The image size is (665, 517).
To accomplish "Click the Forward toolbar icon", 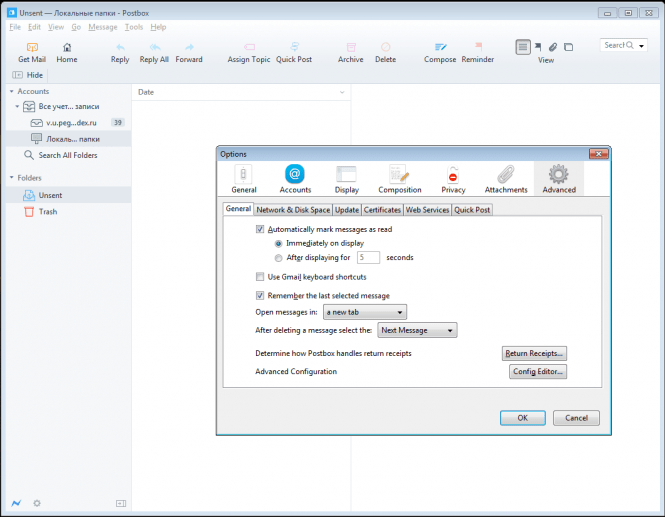I will (189, 47).
